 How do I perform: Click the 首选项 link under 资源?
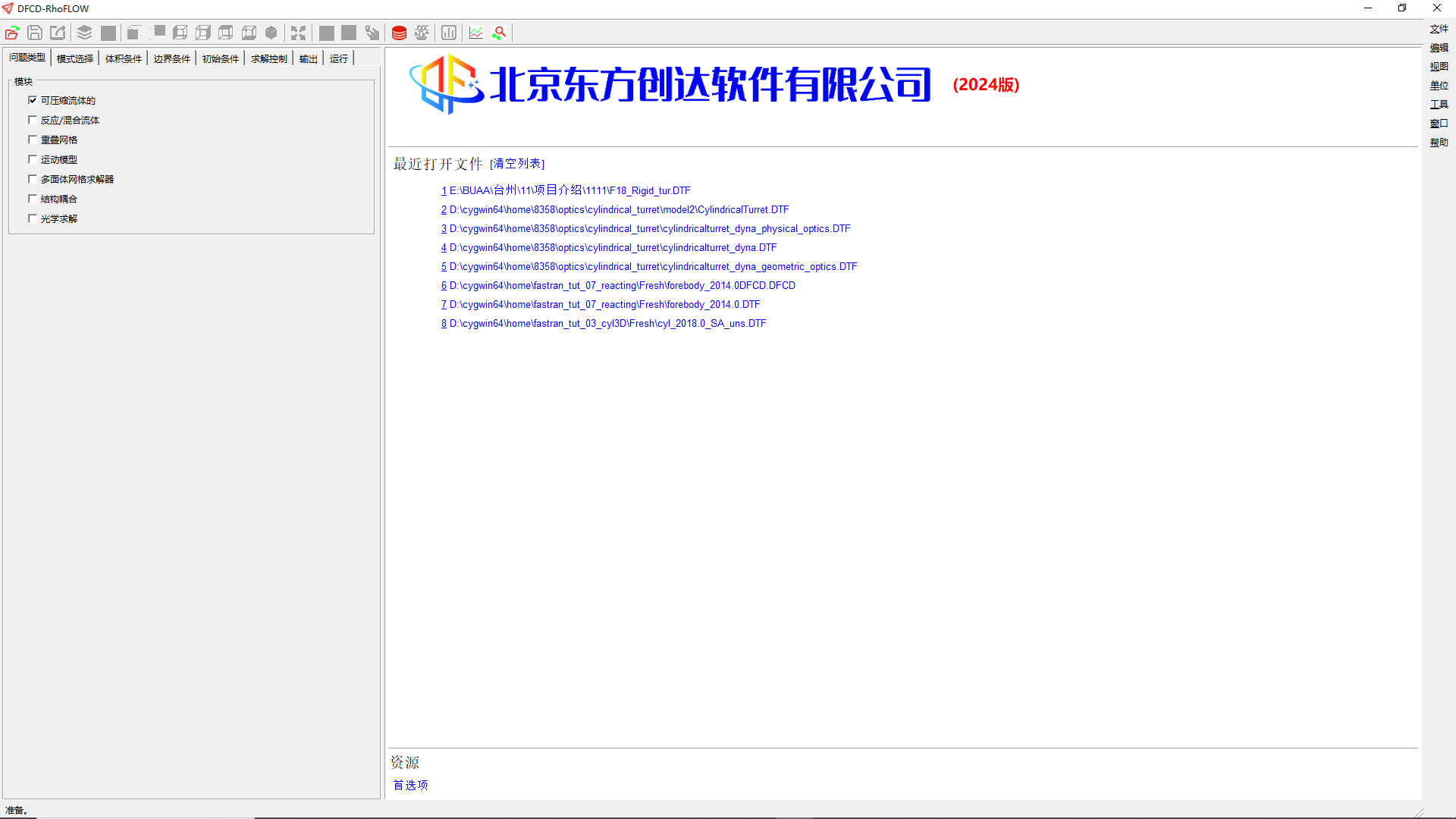pyautogui.click(x=410, y=785)
